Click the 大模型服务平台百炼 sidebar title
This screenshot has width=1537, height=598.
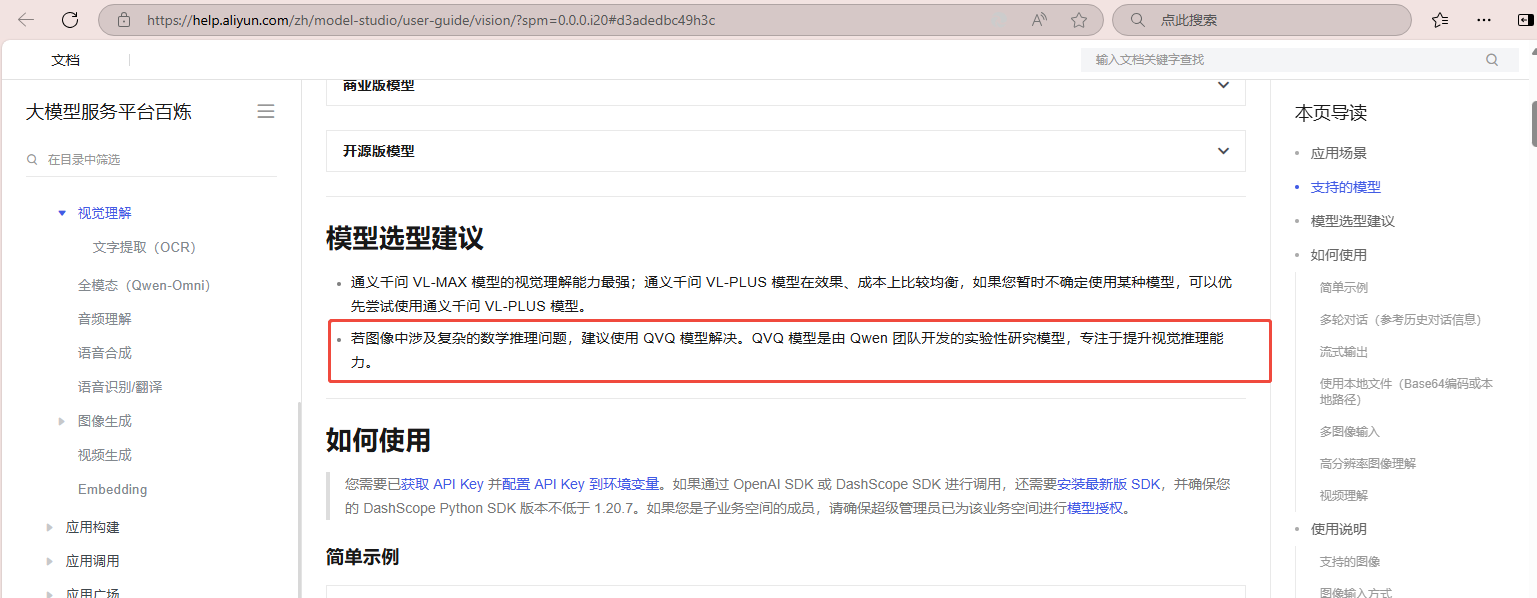pos(109,112)
